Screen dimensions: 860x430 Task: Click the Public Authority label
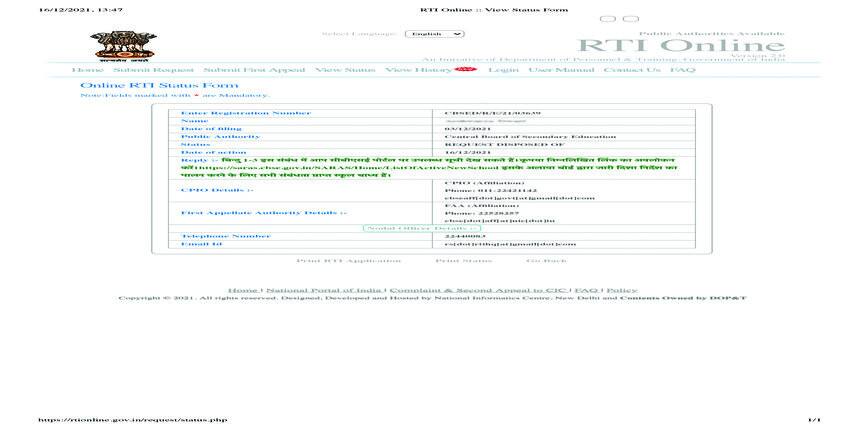click(220, 136)
